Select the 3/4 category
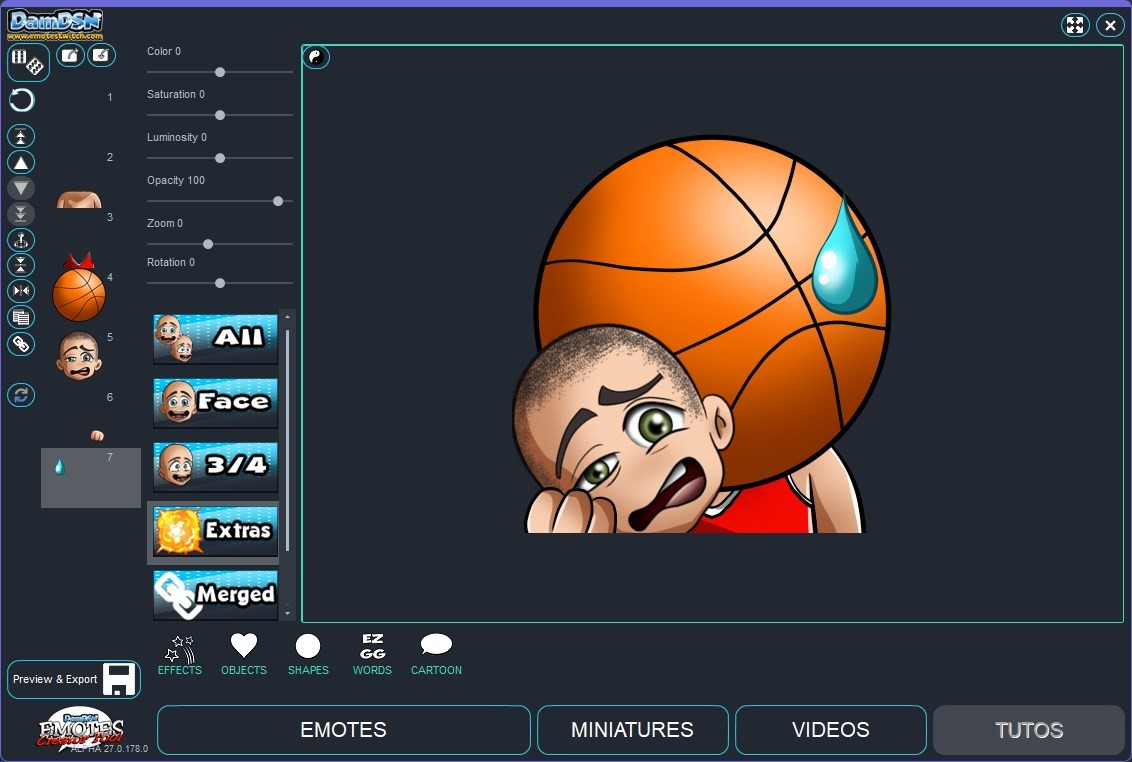 [214, 467]
